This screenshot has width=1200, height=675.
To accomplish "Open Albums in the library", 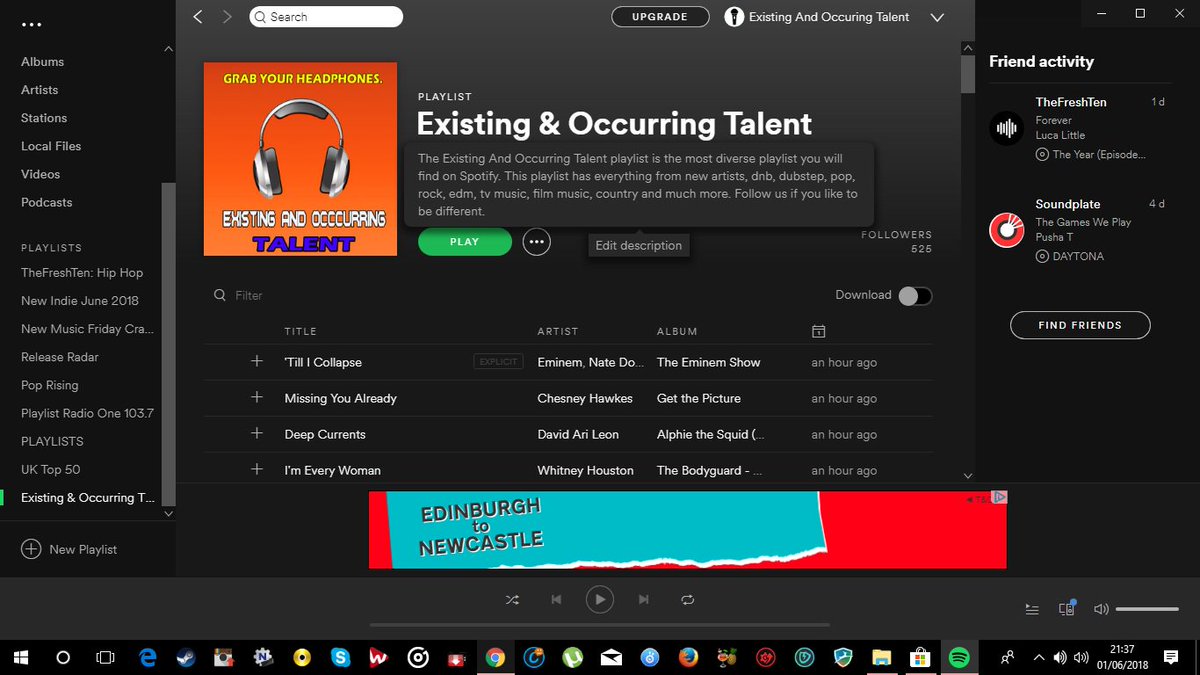I will click(42, 62).
